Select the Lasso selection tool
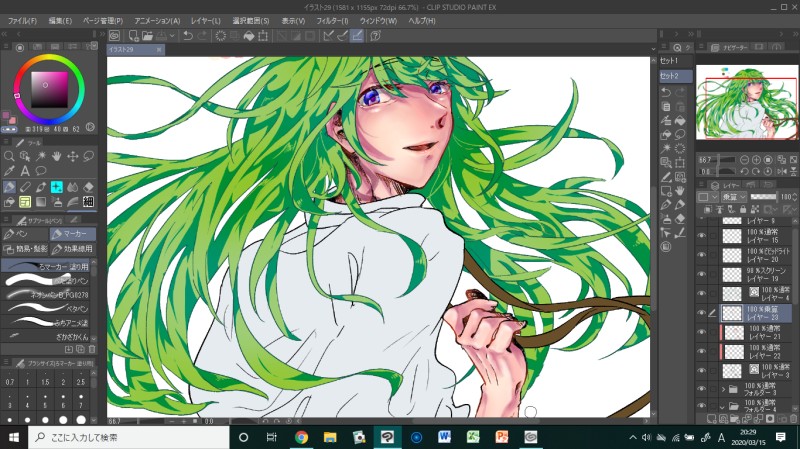This screenshot has width=800, height=449. (x=89, y=156)
